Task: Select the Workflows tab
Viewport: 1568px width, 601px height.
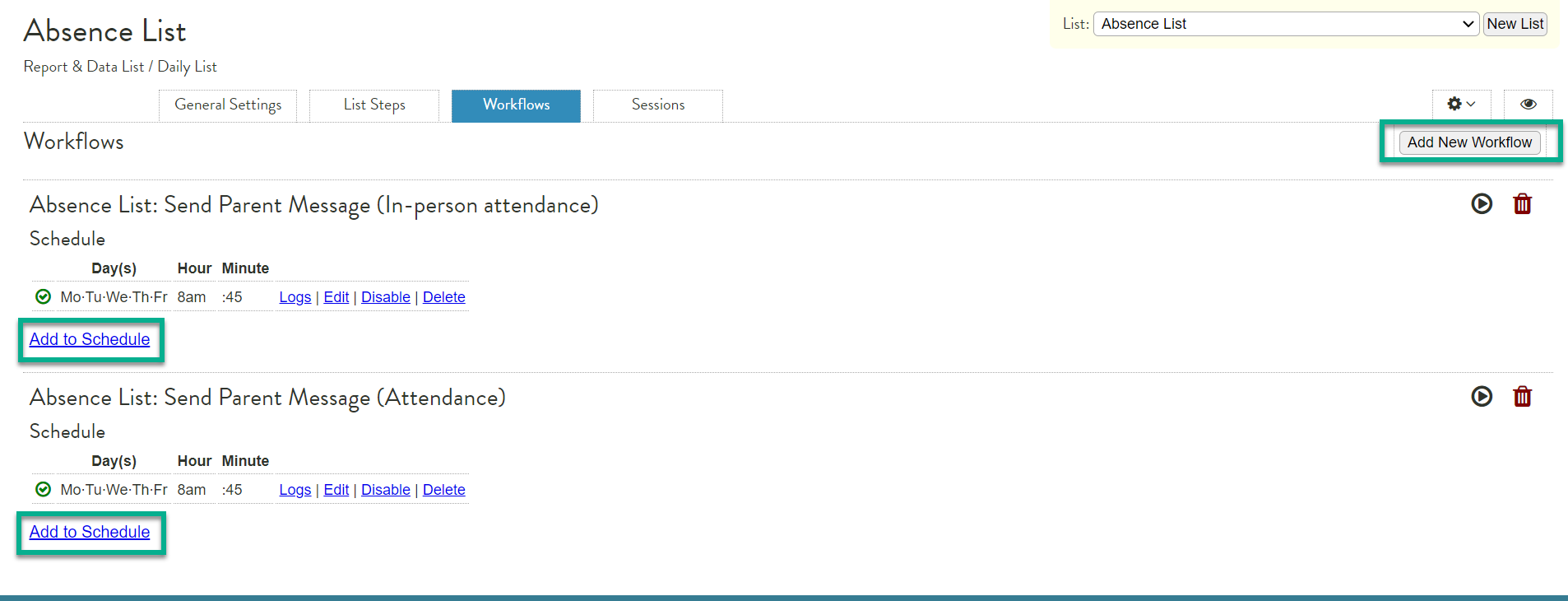Action: tap(516, 105)
